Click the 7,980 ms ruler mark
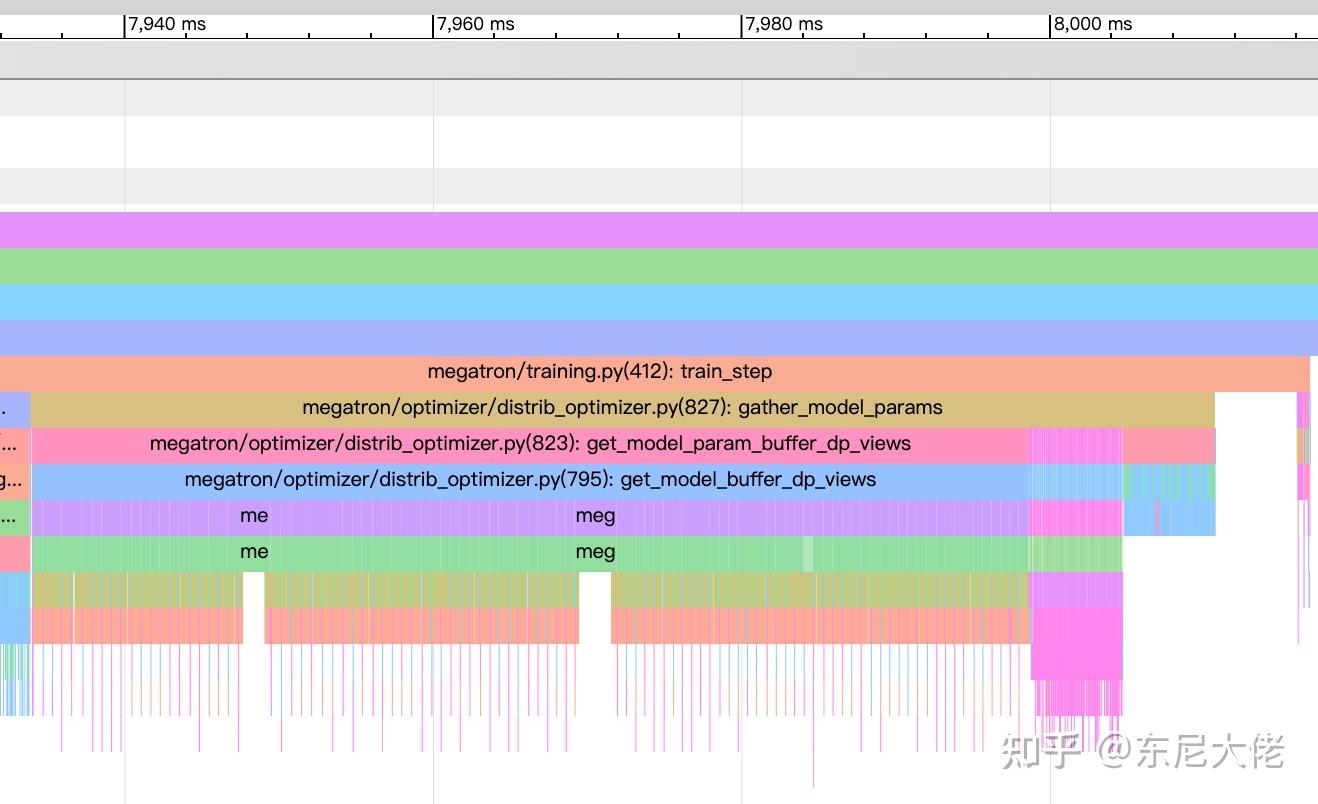 783,24
